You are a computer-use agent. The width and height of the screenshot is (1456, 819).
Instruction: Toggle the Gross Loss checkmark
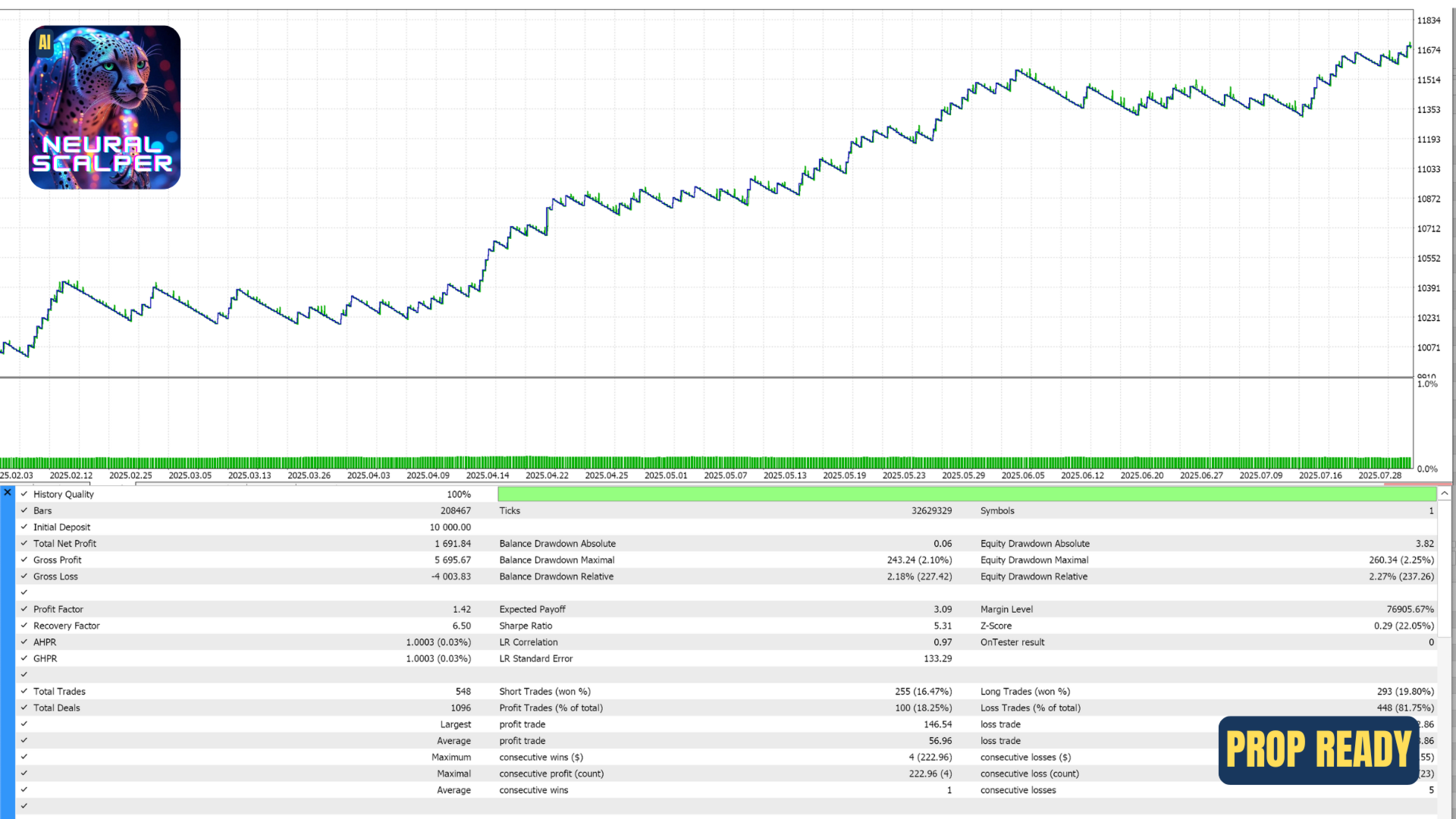pos(24,576)
